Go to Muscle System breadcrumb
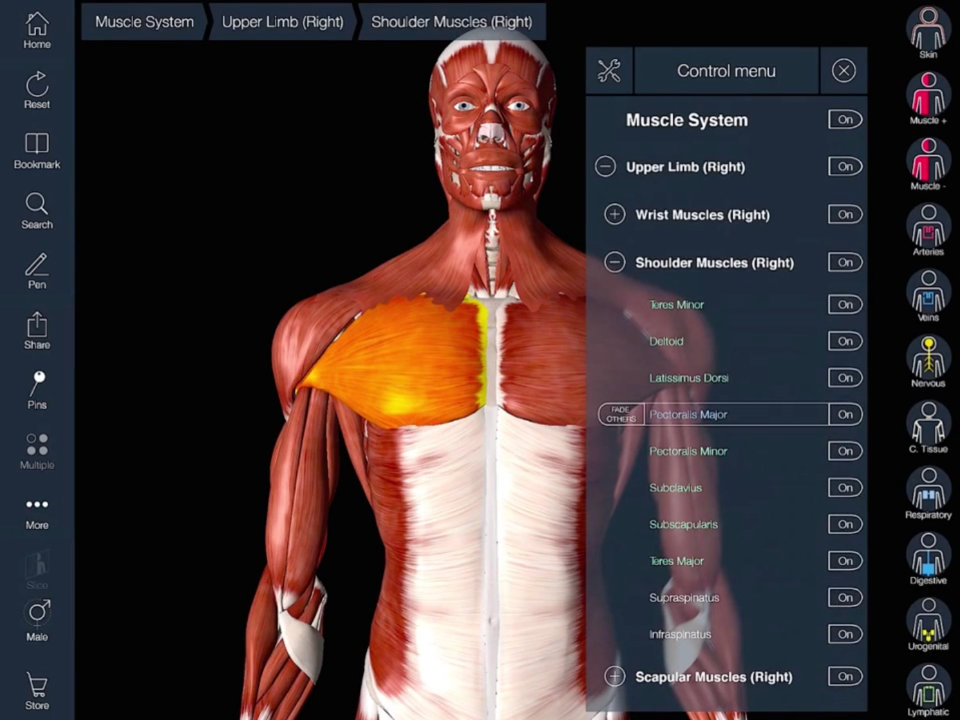The width and height of the screenshot is (960, 720). coord(144,22)
